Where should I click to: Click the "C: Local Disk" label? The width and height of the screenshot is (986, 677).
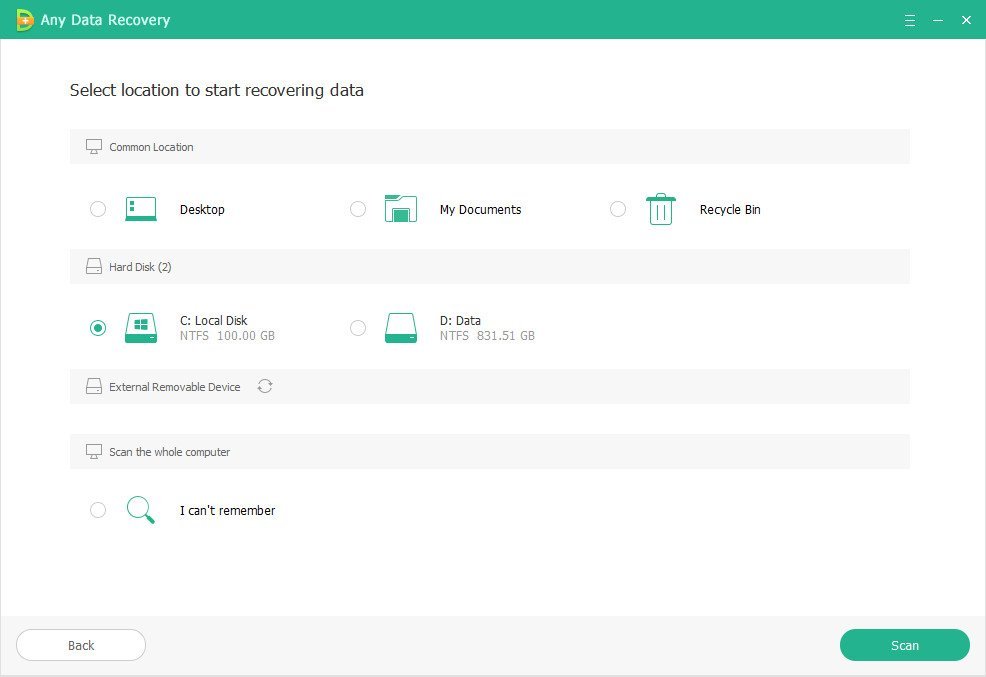[214, 320]
